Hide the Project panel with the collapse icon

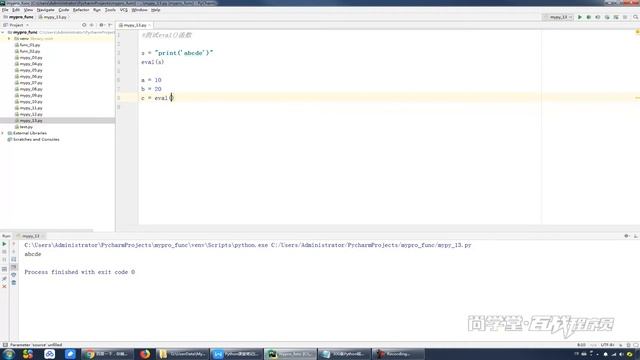click(110, 25)
